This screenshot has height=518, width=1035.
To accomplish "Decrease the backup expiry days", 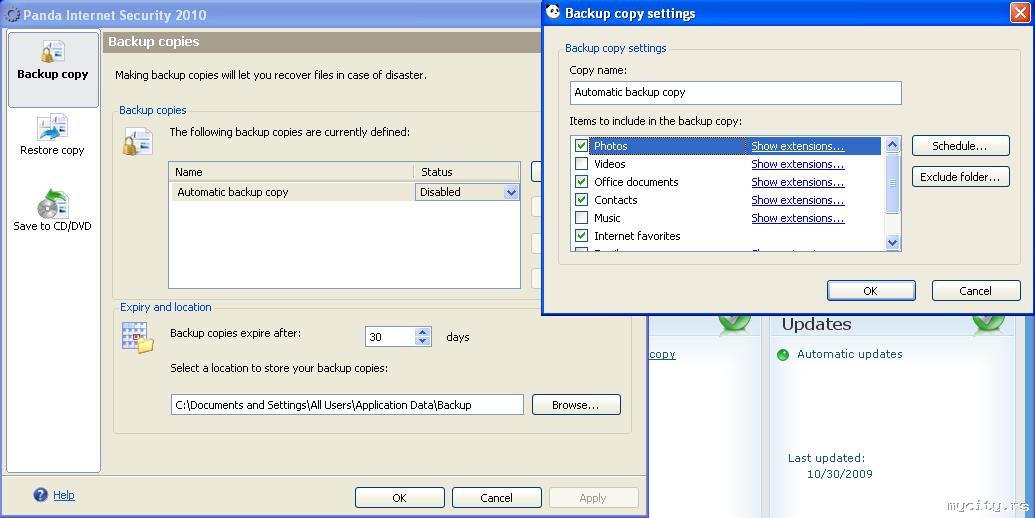I will click(x=423, y=341).
